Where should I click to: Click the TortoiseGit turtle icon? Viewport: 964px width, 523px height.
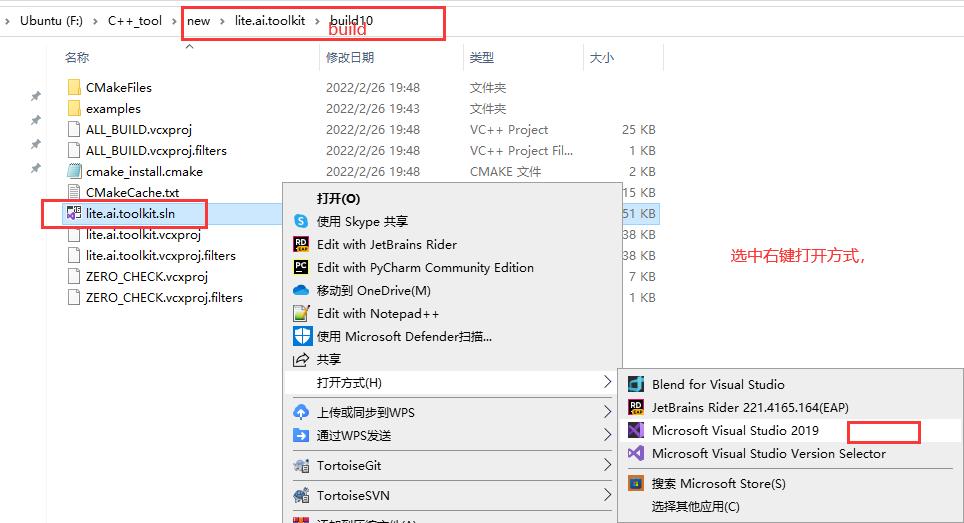point(301,465)
